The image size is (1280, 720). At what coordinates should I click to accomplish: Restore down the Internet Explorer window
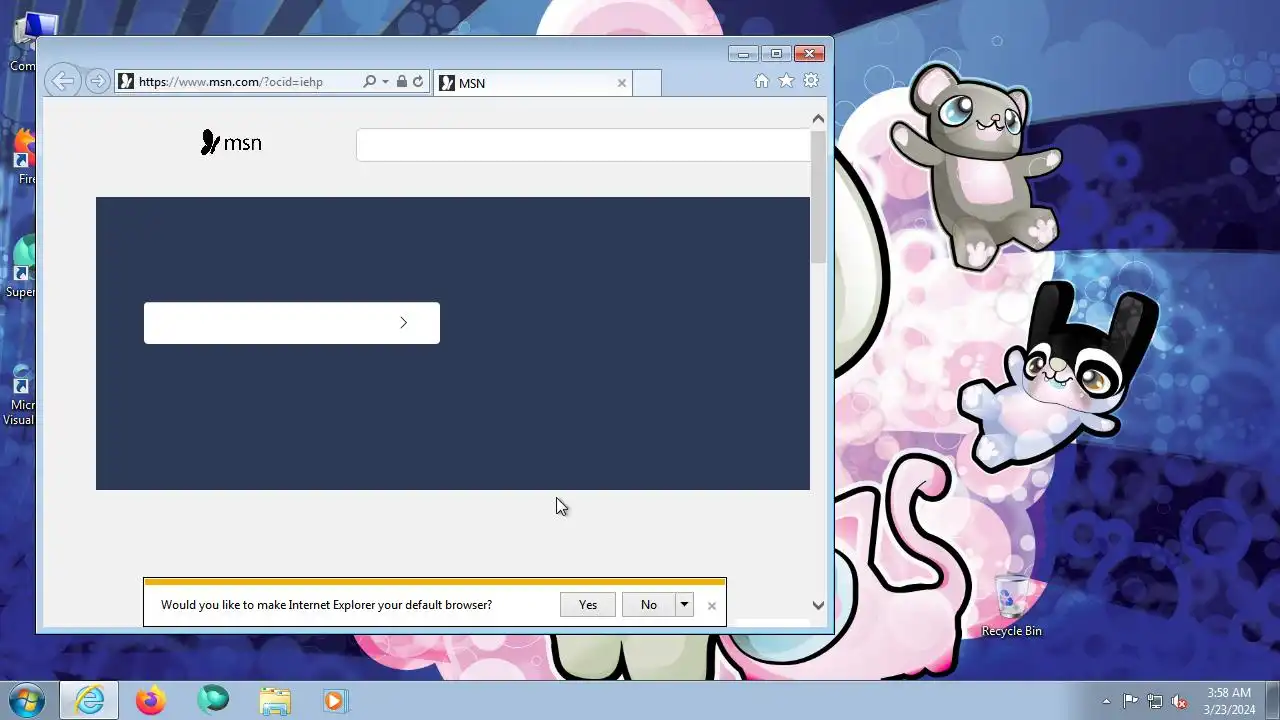point(776,53)
